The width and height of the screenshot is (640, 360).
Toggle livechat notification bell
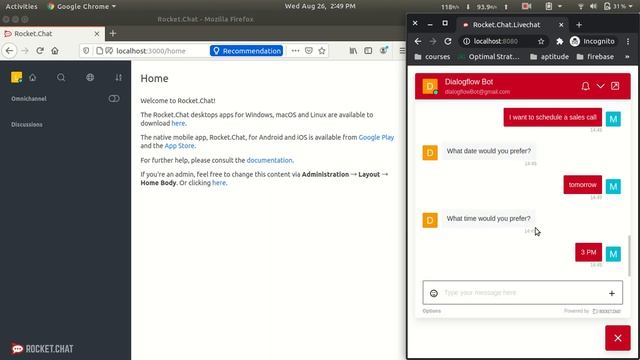585,86
